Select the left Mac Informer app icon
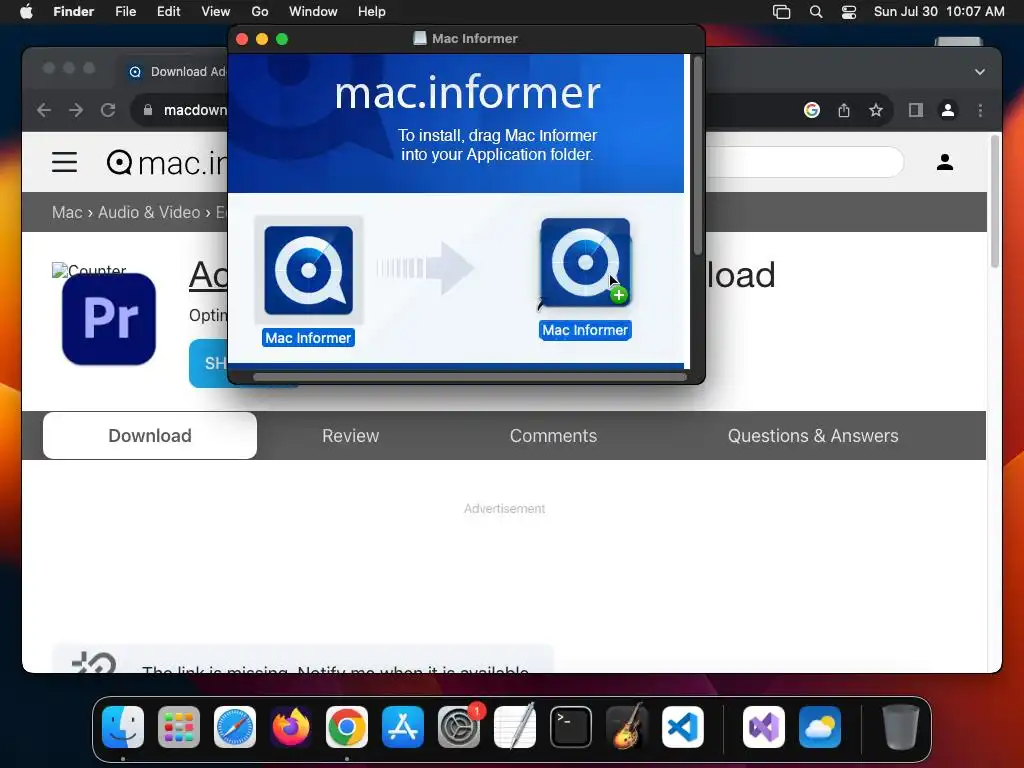This screenshot has height=768, width=1024. coord(308,270)
